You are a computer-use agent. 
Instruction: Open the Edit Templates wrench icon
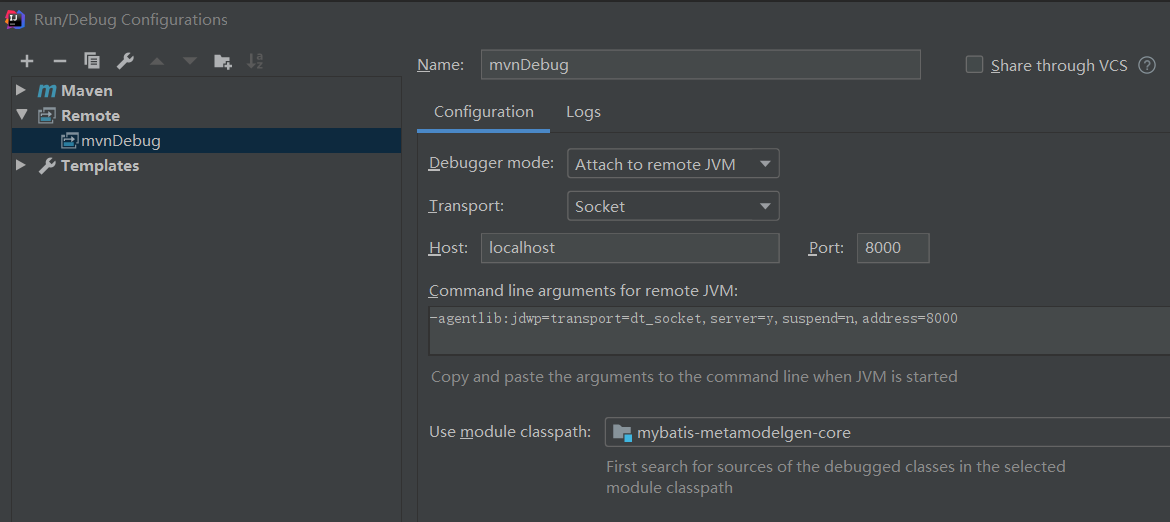pos(125,62)
